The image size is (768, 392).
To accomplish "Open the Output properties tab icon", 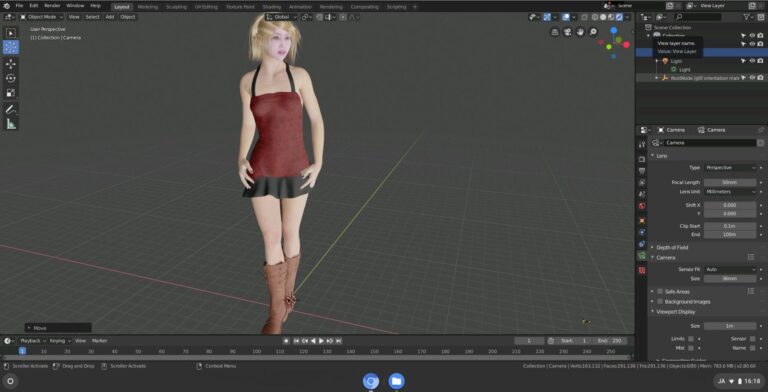I will (x=642, y=171).
